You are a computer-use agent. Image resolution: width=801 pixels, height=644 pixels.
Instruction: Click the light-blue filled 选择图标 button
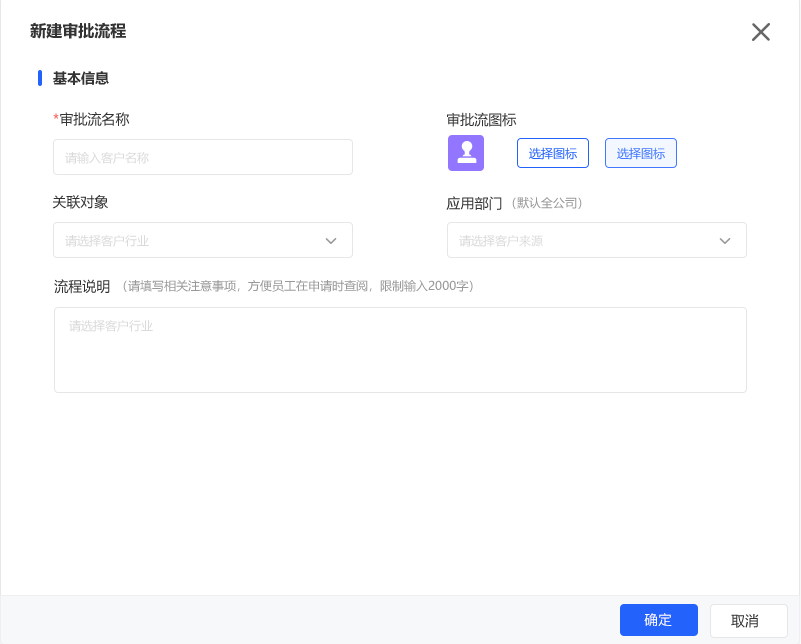tap(641, 153)
